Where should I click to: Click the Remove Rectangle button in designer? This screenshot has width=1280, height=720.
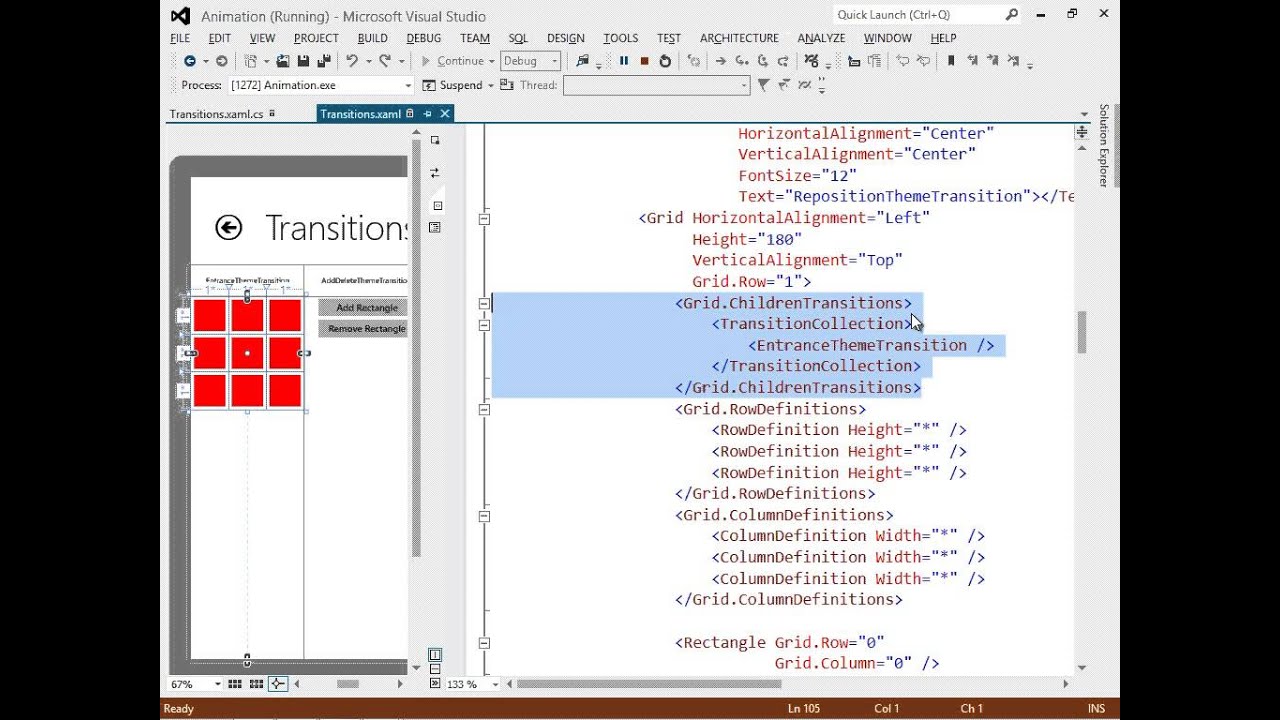(x=364, y=329)
